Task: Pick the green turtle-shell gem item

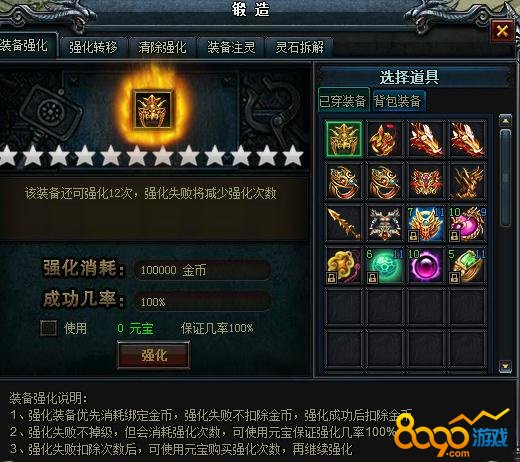Action: [x=385, y=266]
